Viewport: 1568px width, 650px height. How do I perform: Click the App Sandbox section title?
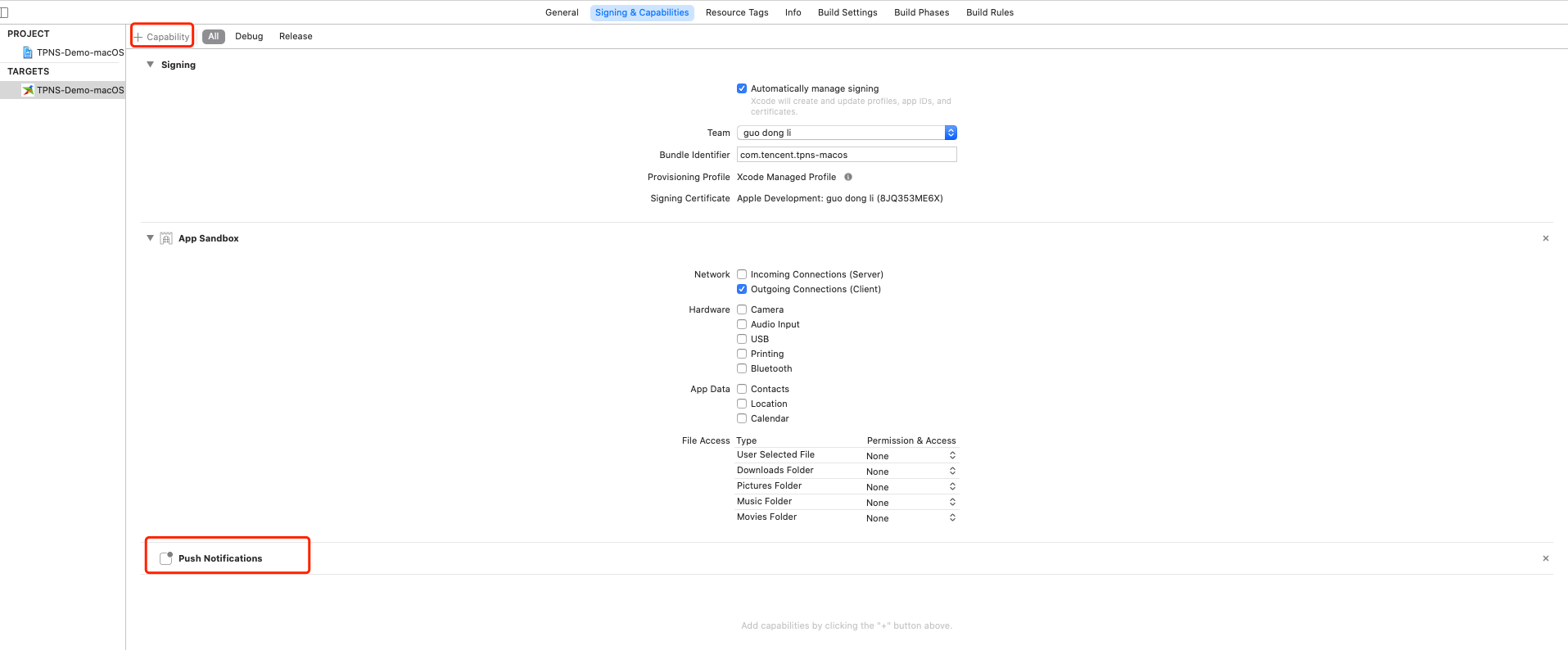[x=209, y=238]
